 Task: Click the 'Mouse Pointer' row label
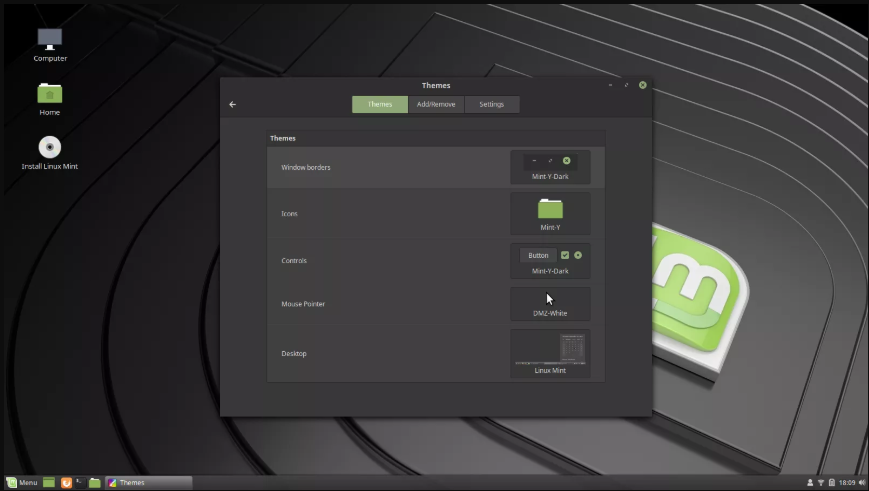[303, 304]
